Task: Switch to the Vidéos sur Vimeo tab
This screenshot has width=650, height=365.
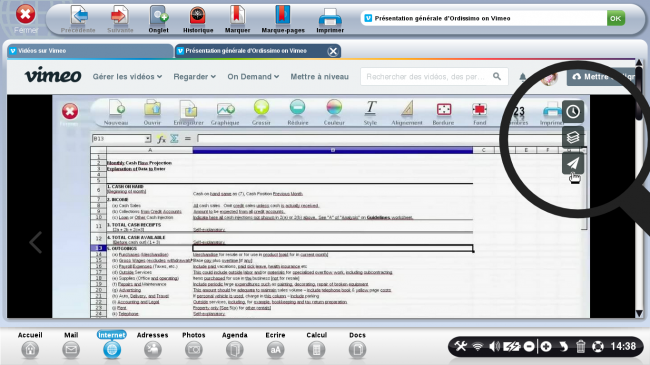Action: click(90, 51)
